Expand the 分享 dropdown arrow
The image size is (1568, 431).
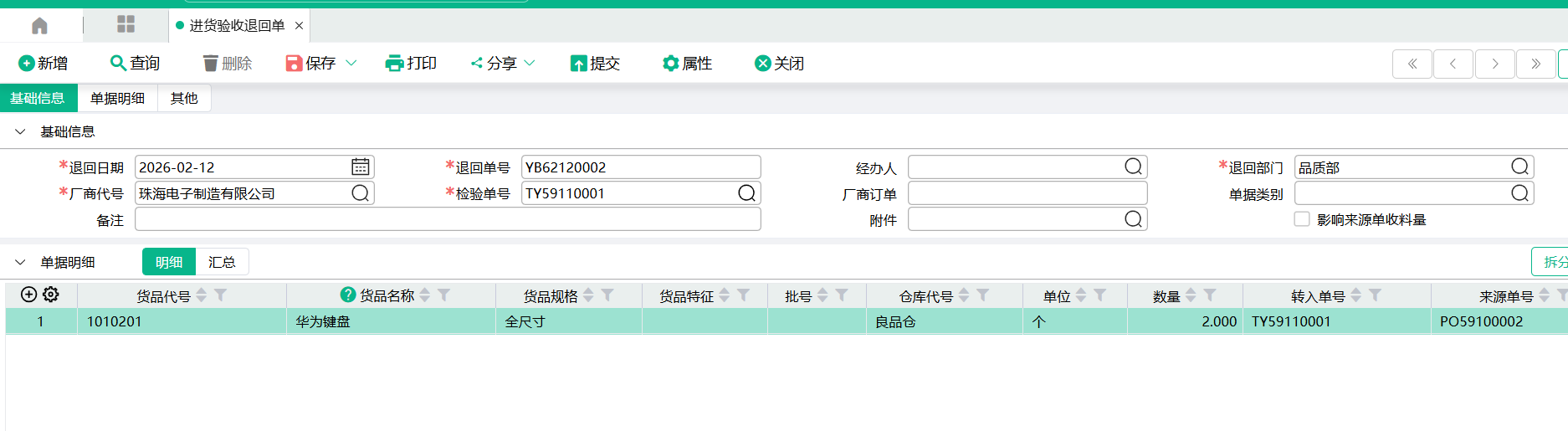pos(530,64)
